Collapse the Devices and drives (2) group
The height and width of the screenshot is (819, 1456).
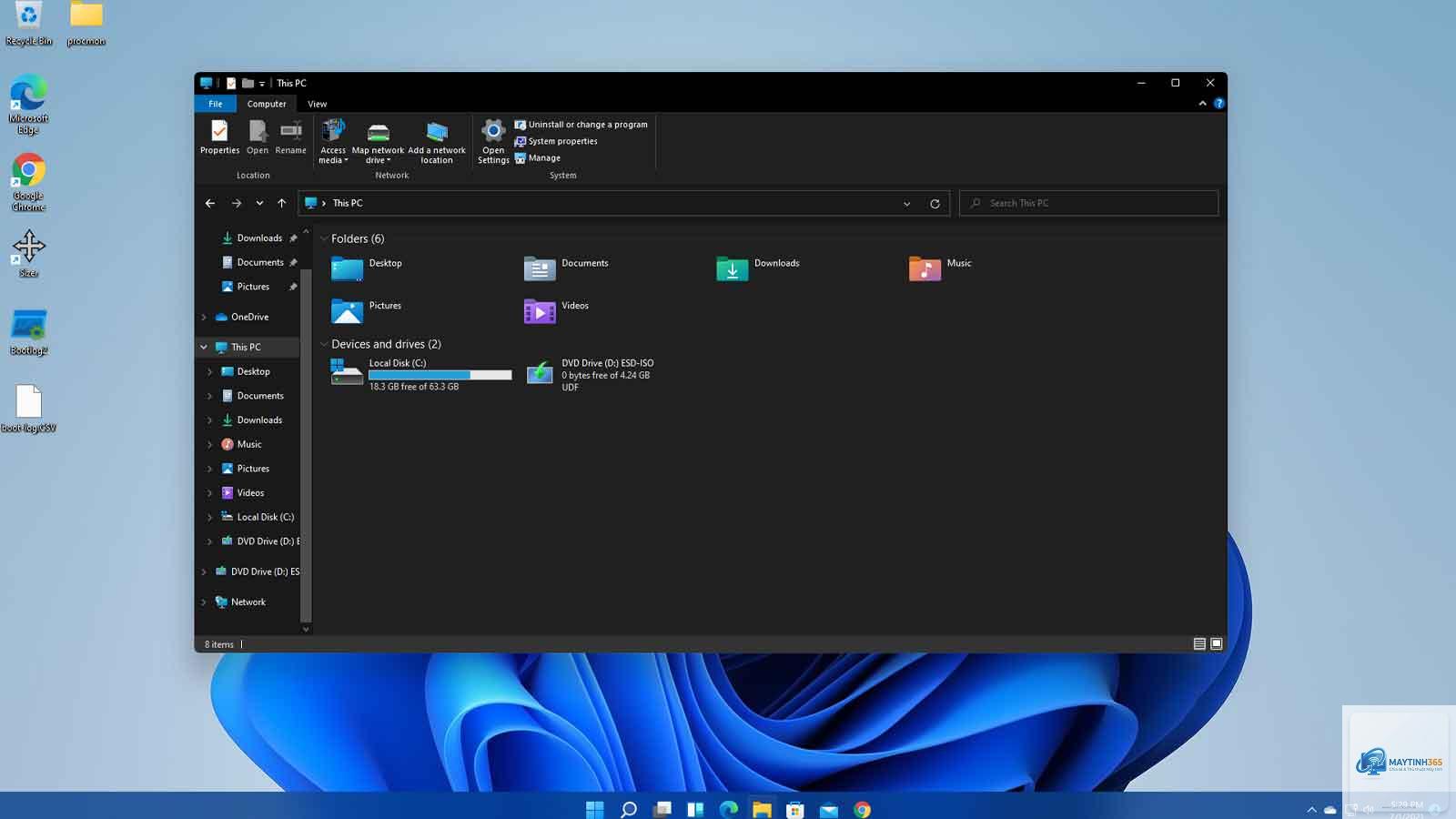324,344
